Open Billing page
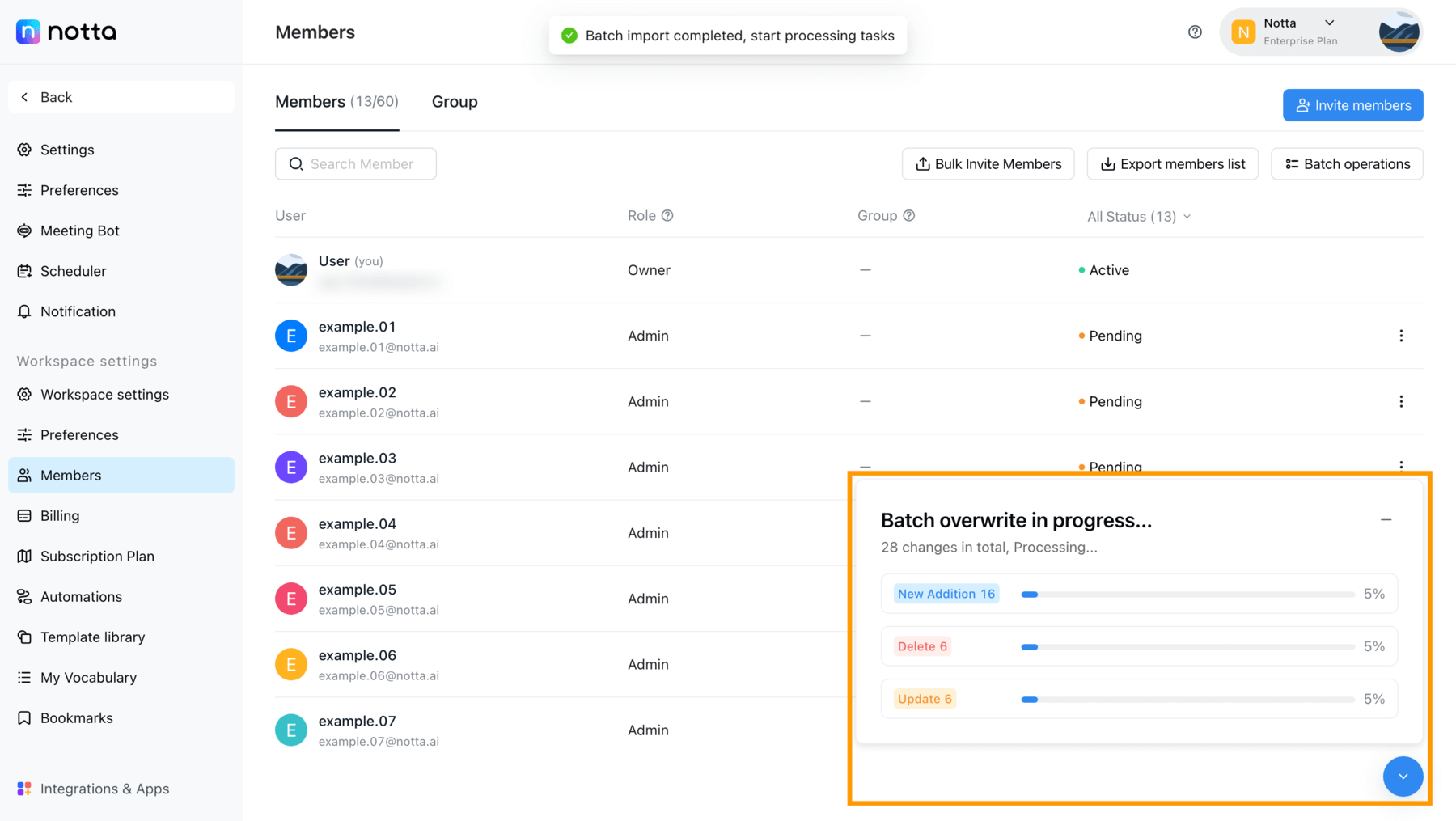Screen dimensions: 1456x821 tap(121, 516)
